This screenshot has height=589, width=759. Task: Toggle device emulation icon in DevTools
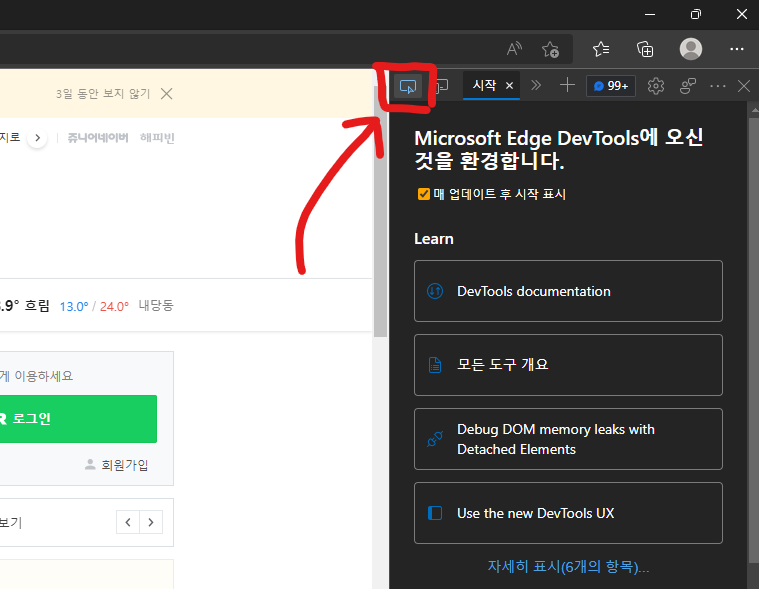(441, 86)
